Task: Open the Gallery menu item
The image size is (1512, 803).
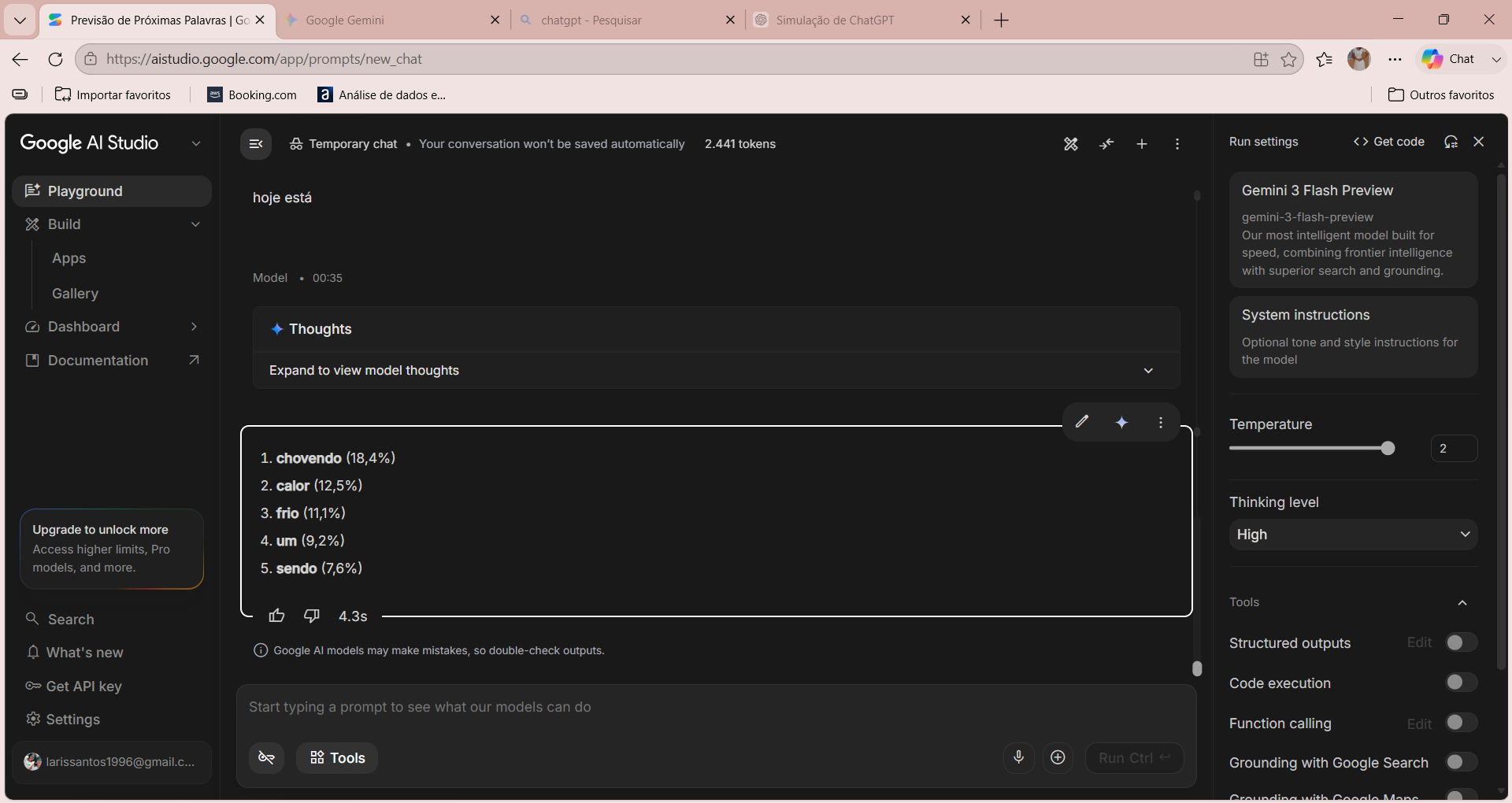Action: point(76,293)
